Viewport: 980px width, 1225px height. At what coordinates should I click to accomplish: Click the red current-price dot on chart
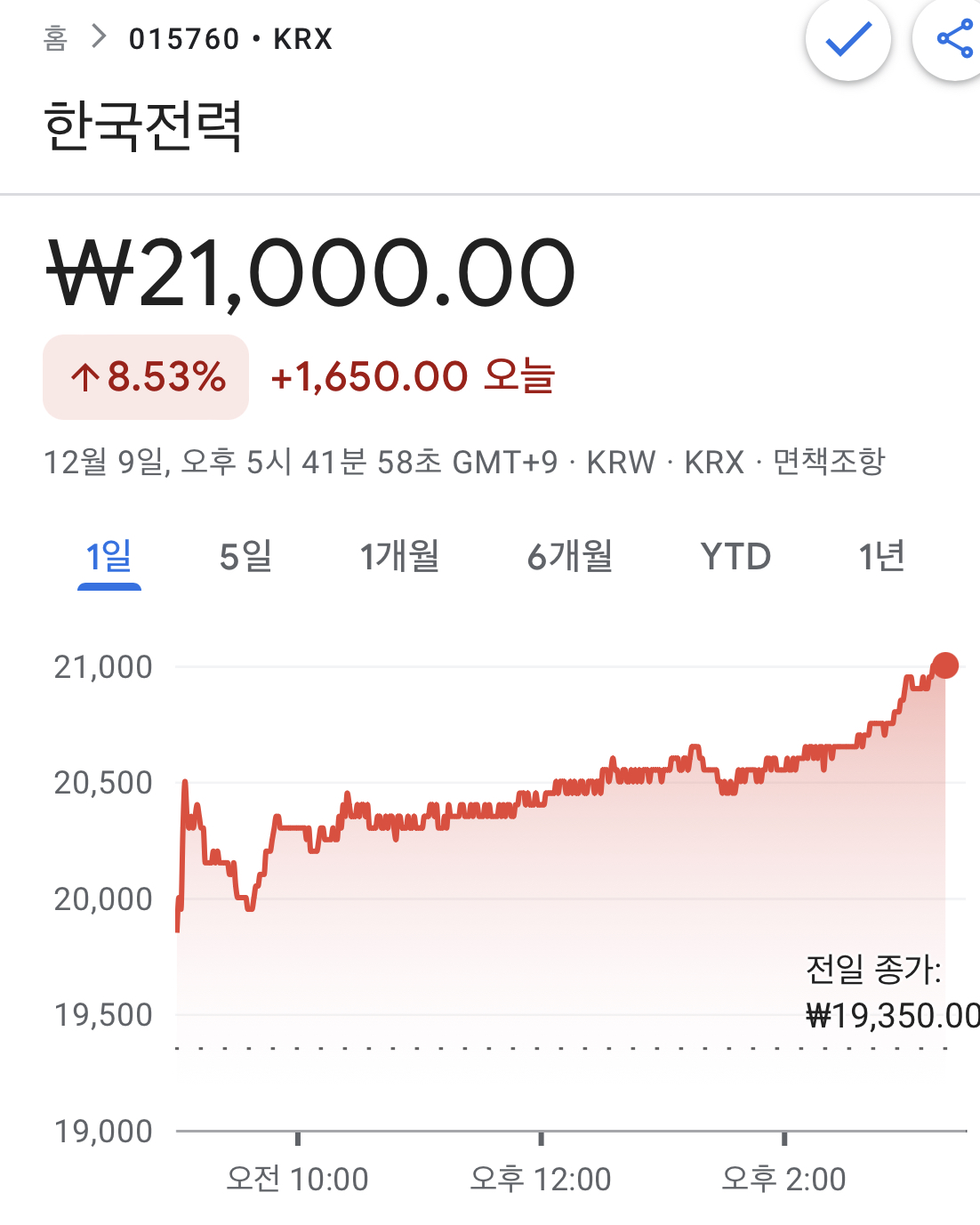(944, 665)
